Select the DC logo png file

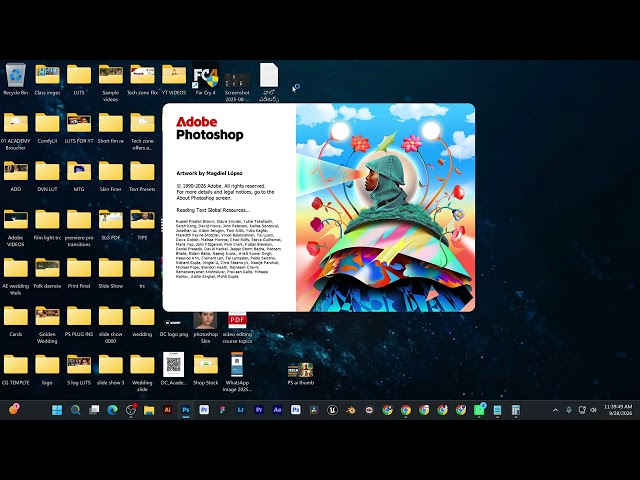tap(174, 328)
